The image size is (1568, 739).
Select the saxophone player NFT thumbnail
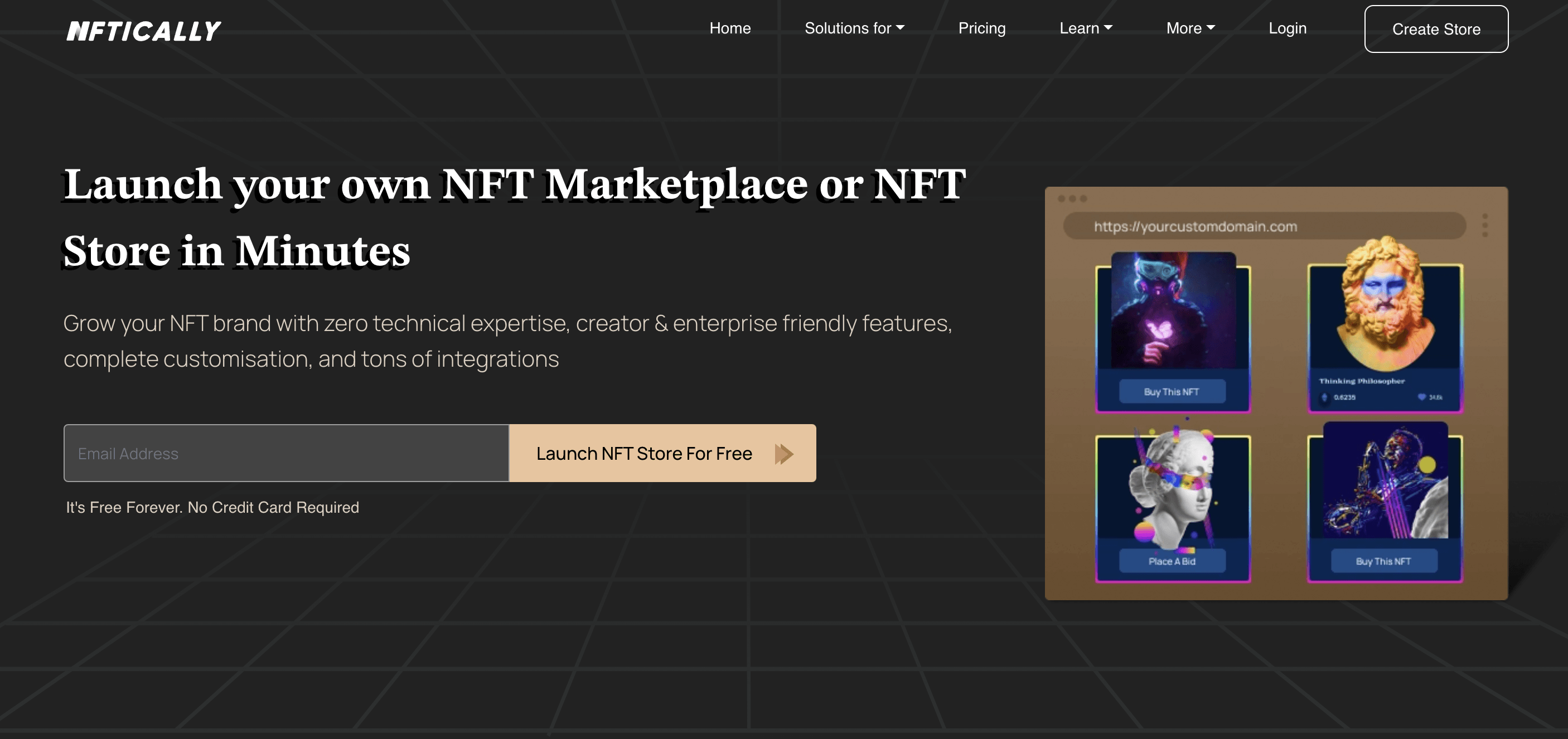1385,480
